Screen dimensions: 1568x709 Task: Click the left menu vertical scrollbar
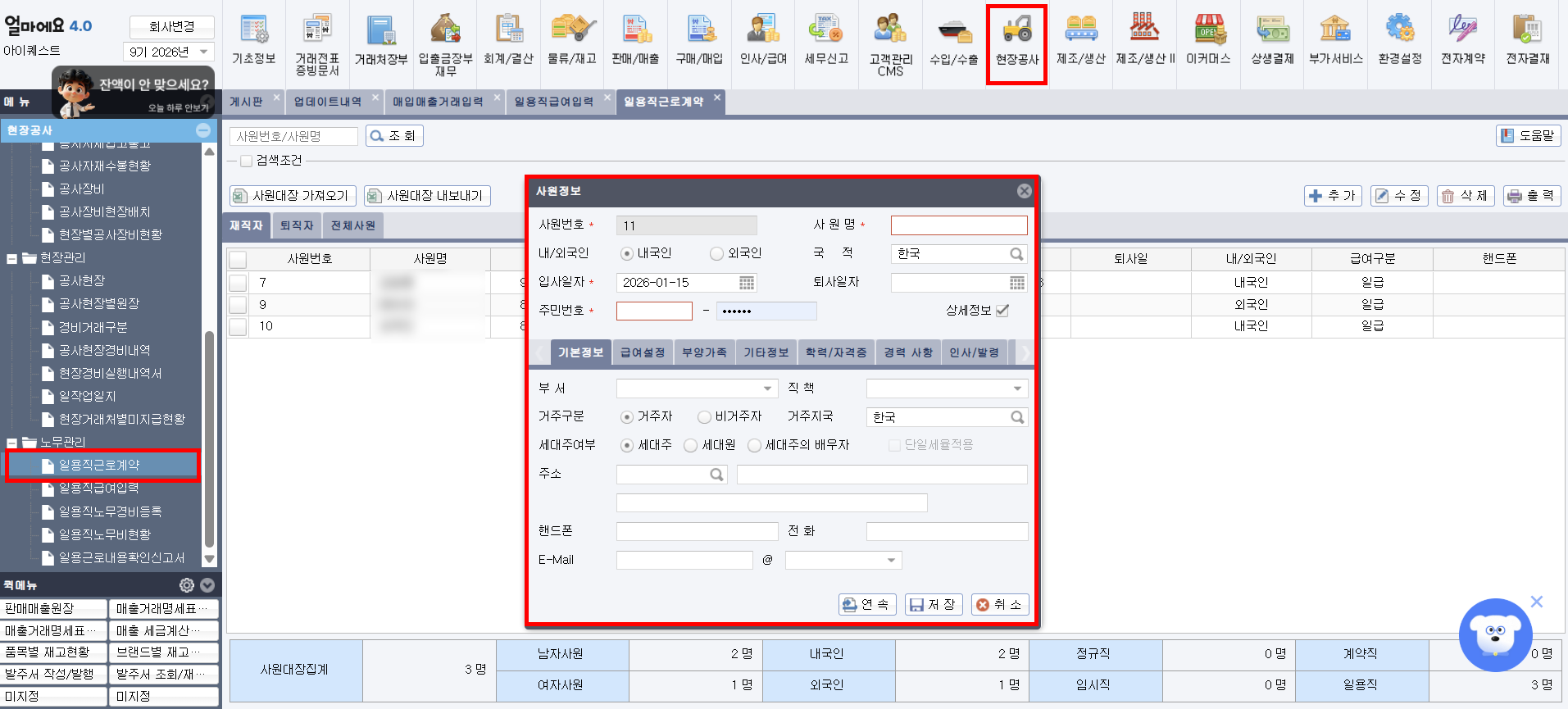[x=209, y=439]
